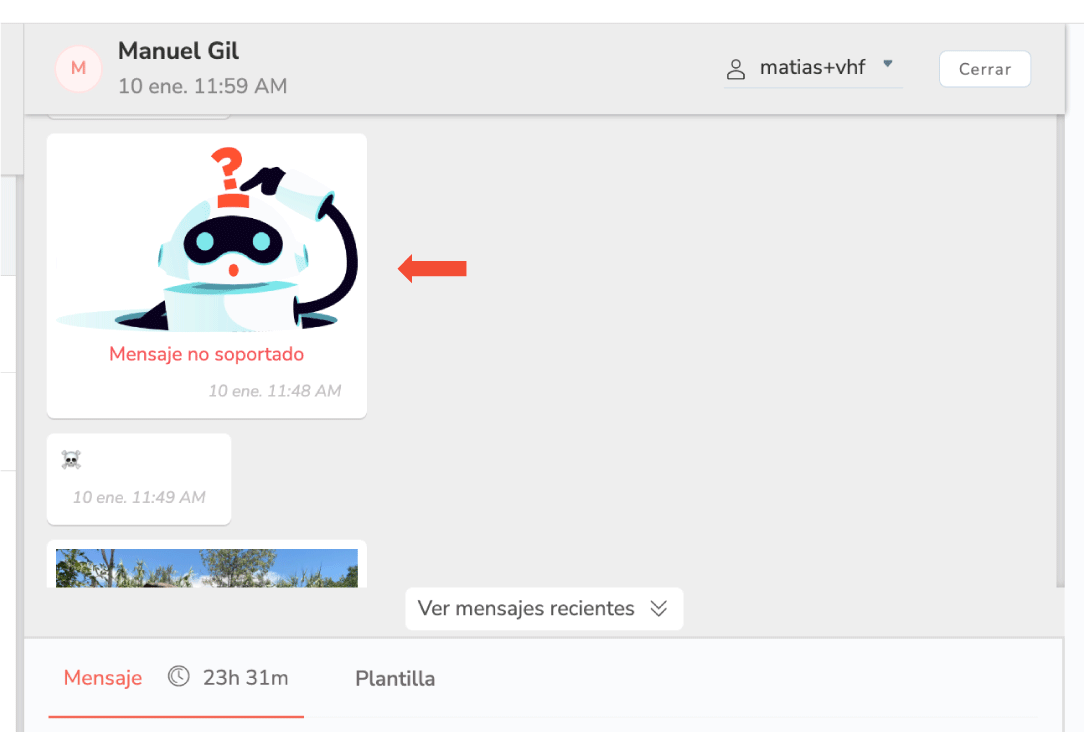Click the confused robot unsupported-message image
Image resolution: width=1084 pixels, height=732 pixels.
tap(207, 238)
